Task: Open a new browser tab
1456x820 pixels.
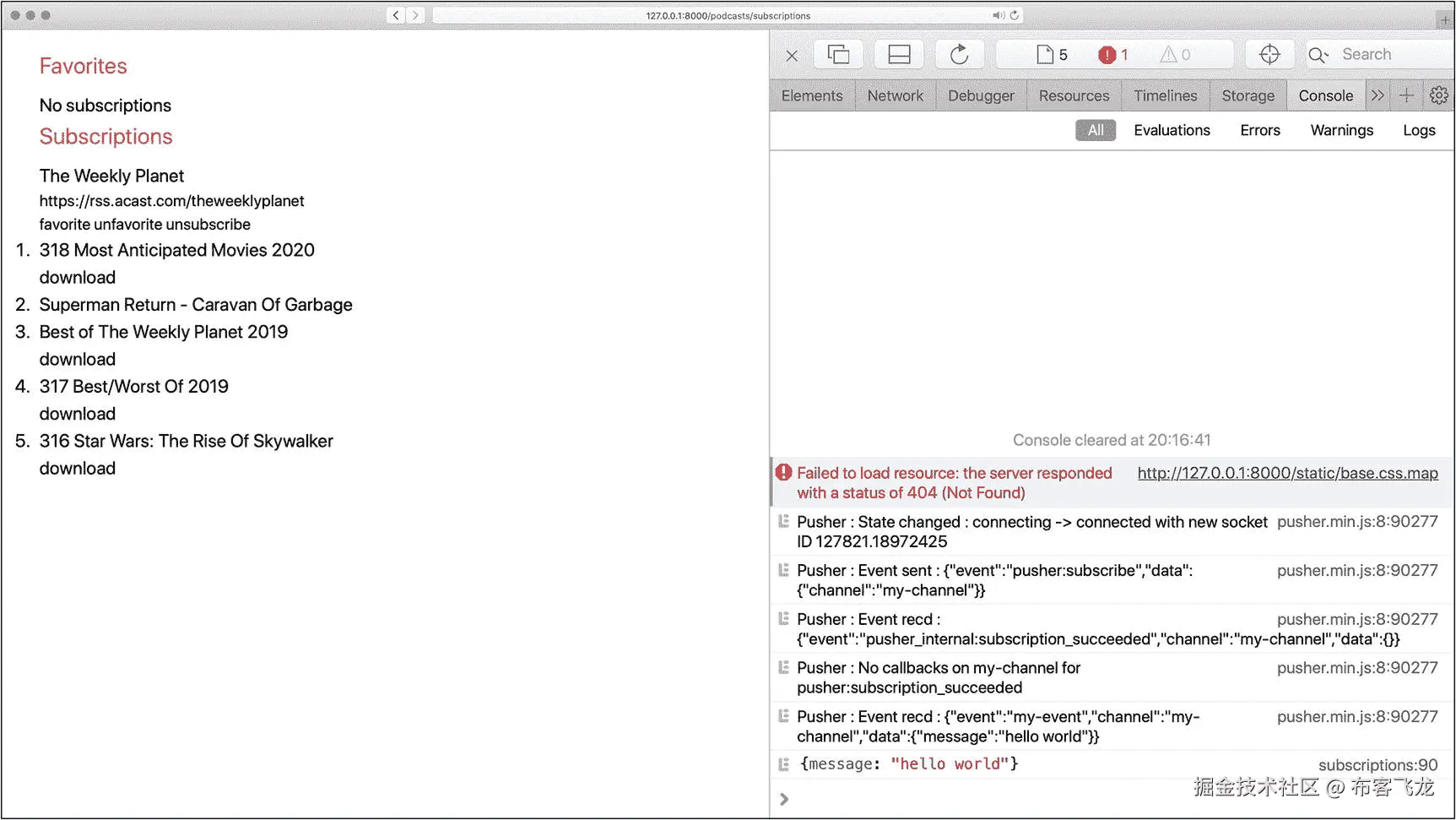Action: [1444, 19]
